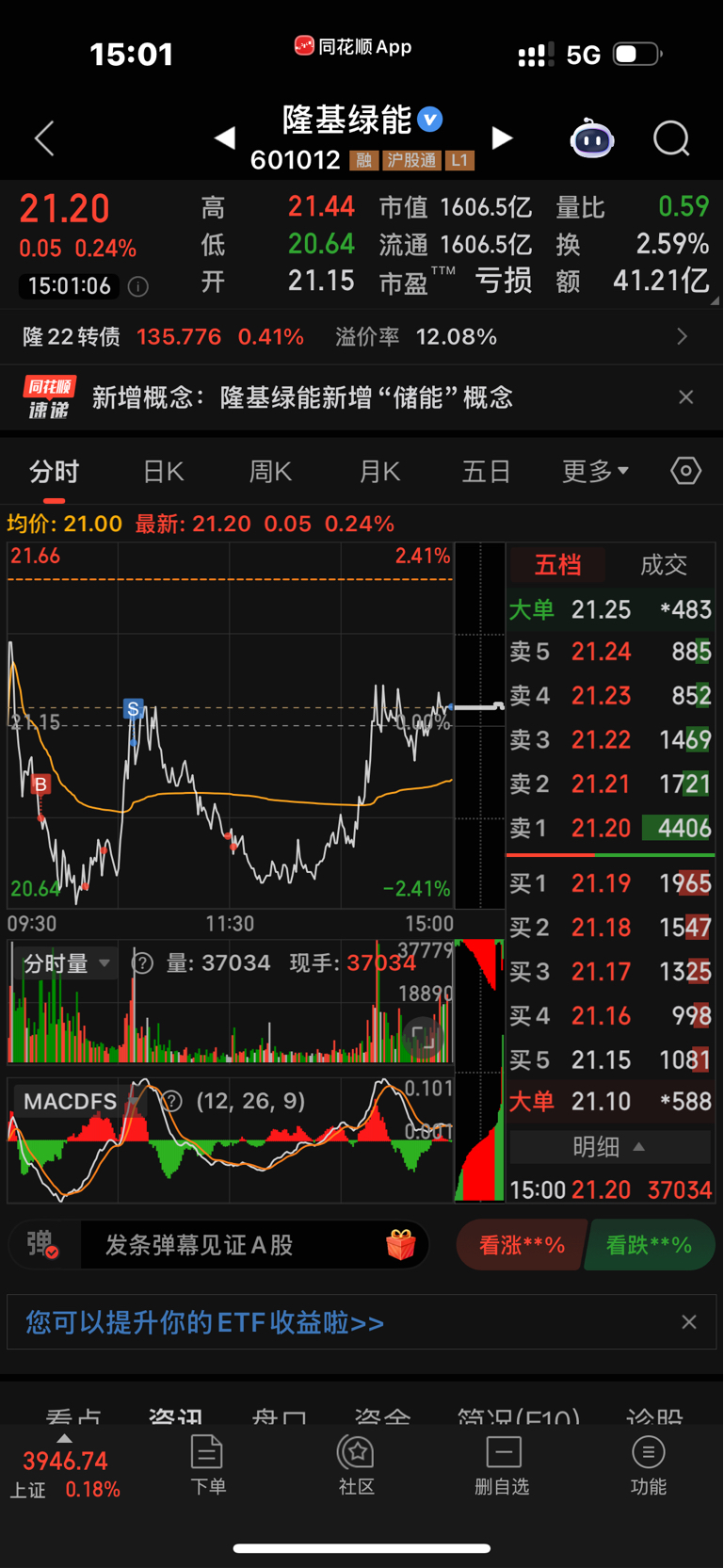Close the ETF收益 promotion banner
The width and height of the screenshot is (724, 1568).
[x=689, y=1322]
